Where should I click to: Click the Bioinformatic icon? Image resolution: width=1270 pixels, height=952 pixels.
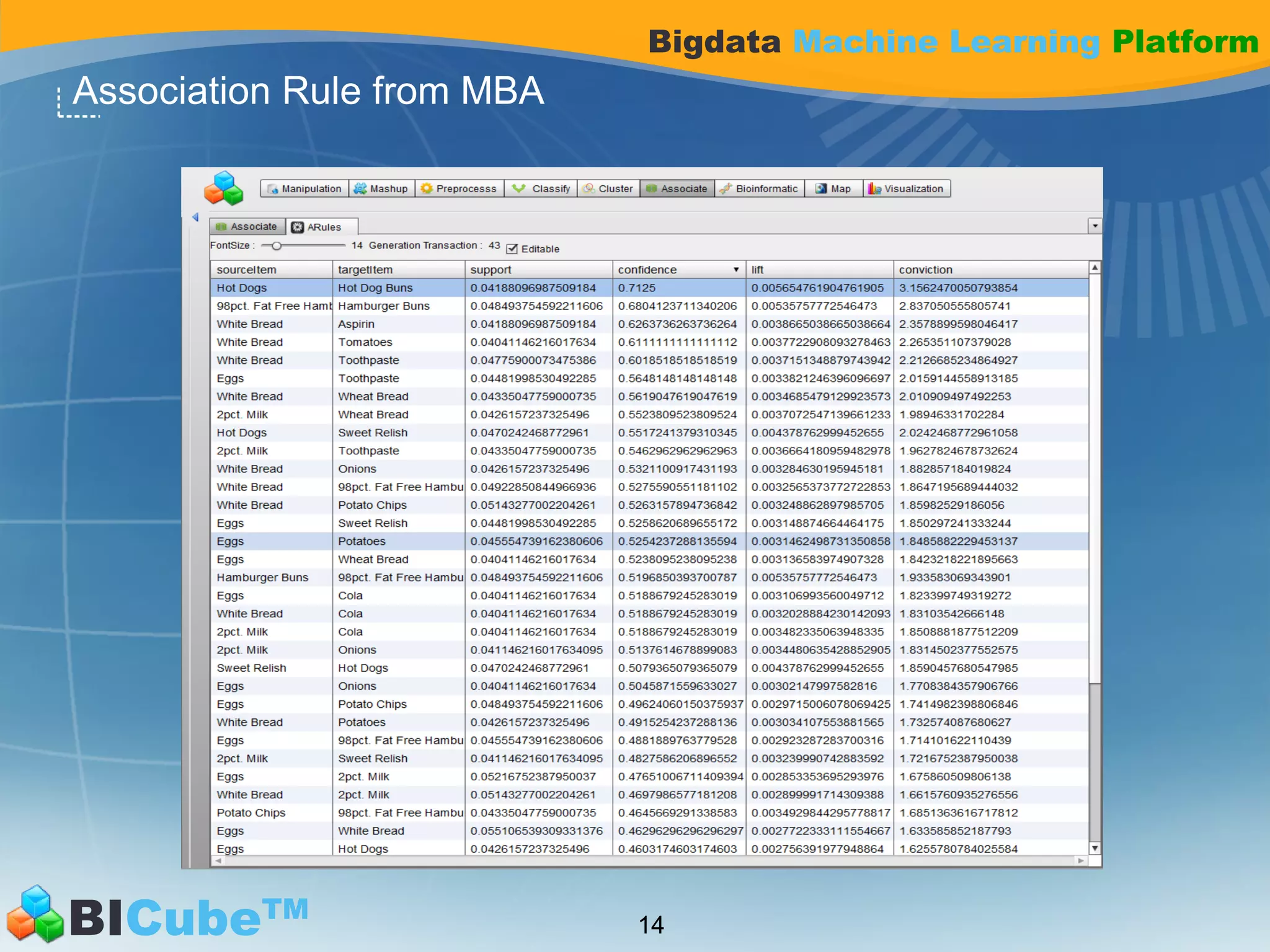[726, 188]
